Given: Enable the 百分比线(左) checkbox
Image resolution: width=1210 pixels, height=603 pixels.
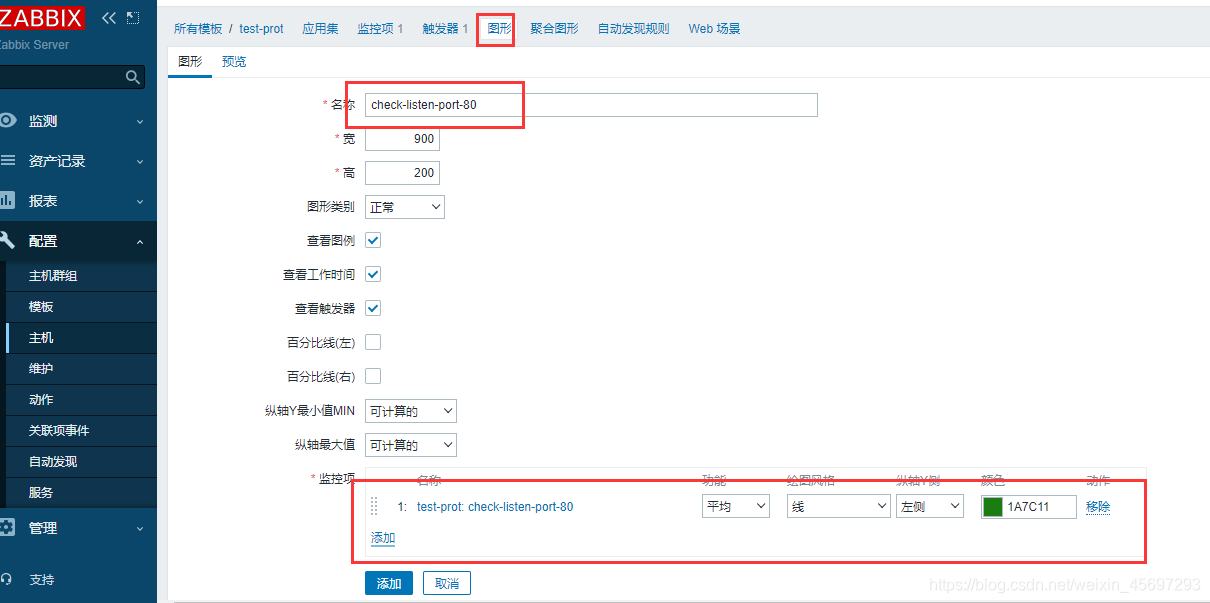Looking at the screenshot, I should pos(373,342).
